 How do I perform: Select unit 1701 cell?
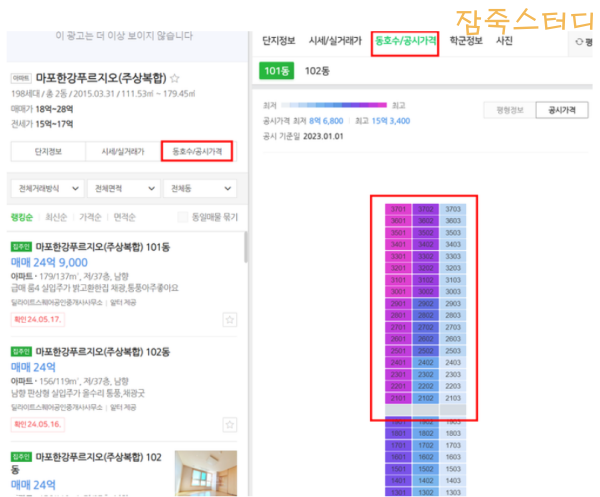[398, 445]
